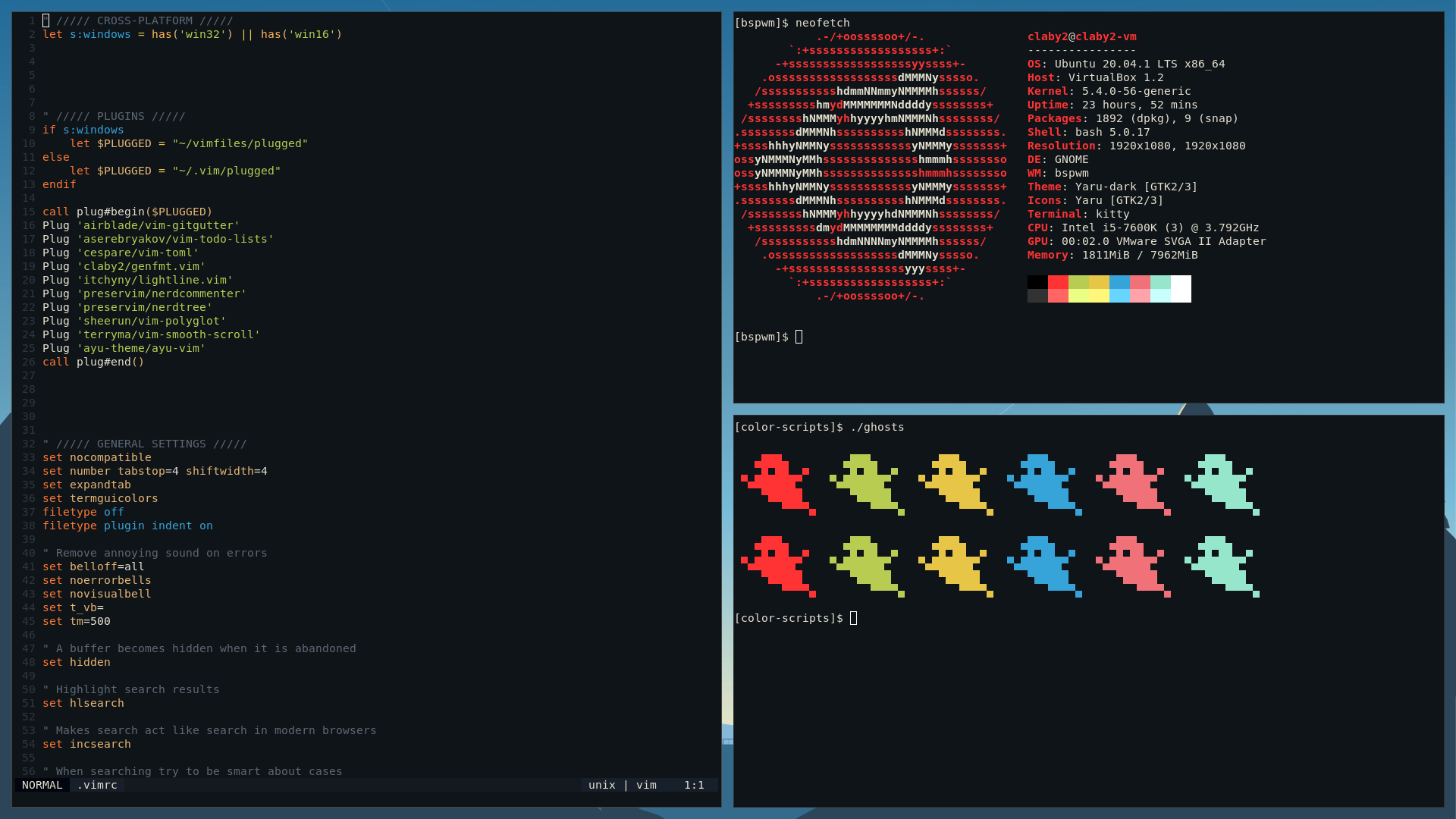Click the pink ghost in the upper row
This screenshot has width=1456, height=819.
[1133, 485]
